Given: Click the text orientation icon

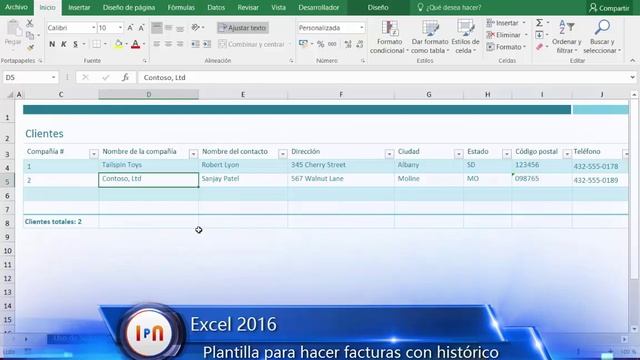Looking at the screenshot, I should click(196, 27).
